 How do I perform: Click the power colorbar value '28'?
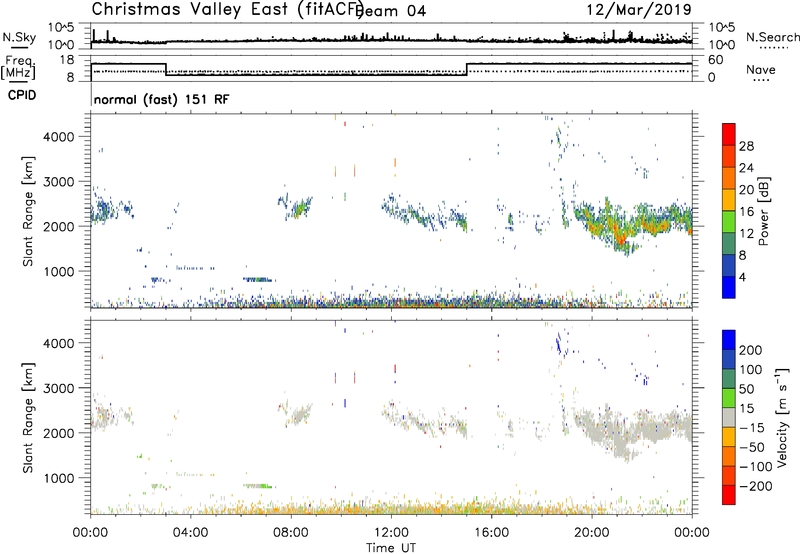pyautogui.click(x=746, y=146)
